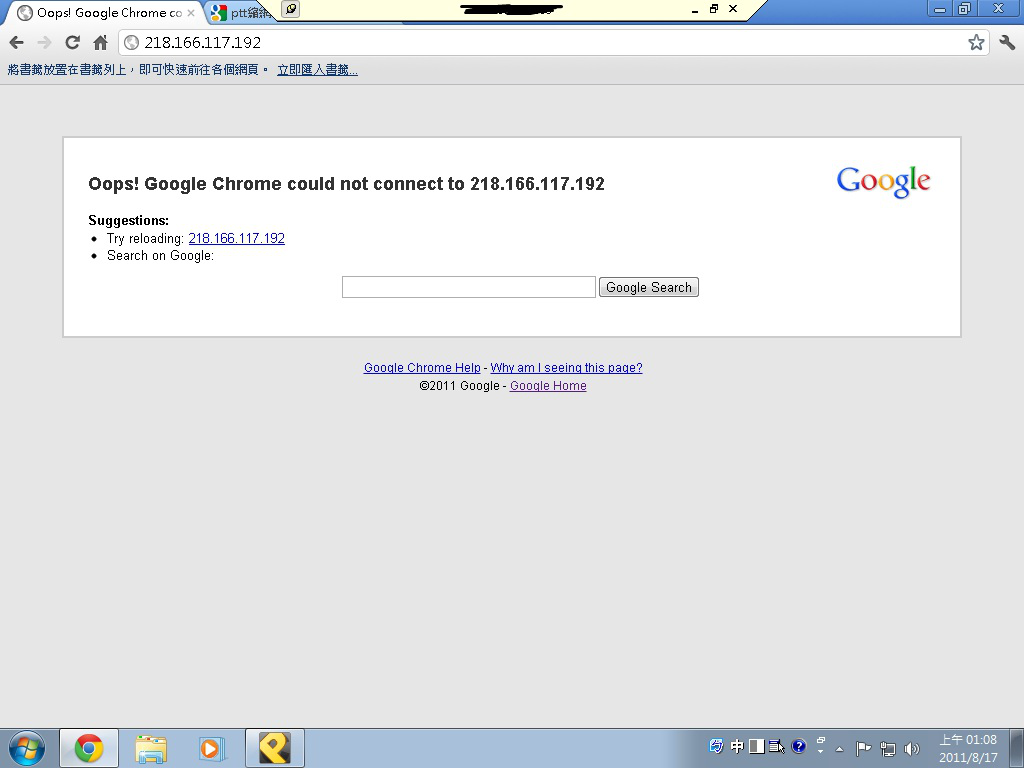Screen dimensions: 1024x768
Task: Click the blue ㄅ input method icon
Action: click(716, 746)
